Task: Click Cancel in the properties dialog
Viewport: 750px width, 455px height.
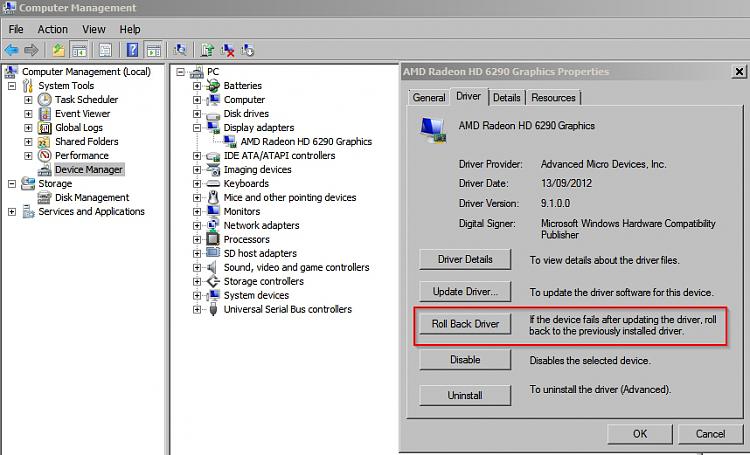Action: click(710, 434)
